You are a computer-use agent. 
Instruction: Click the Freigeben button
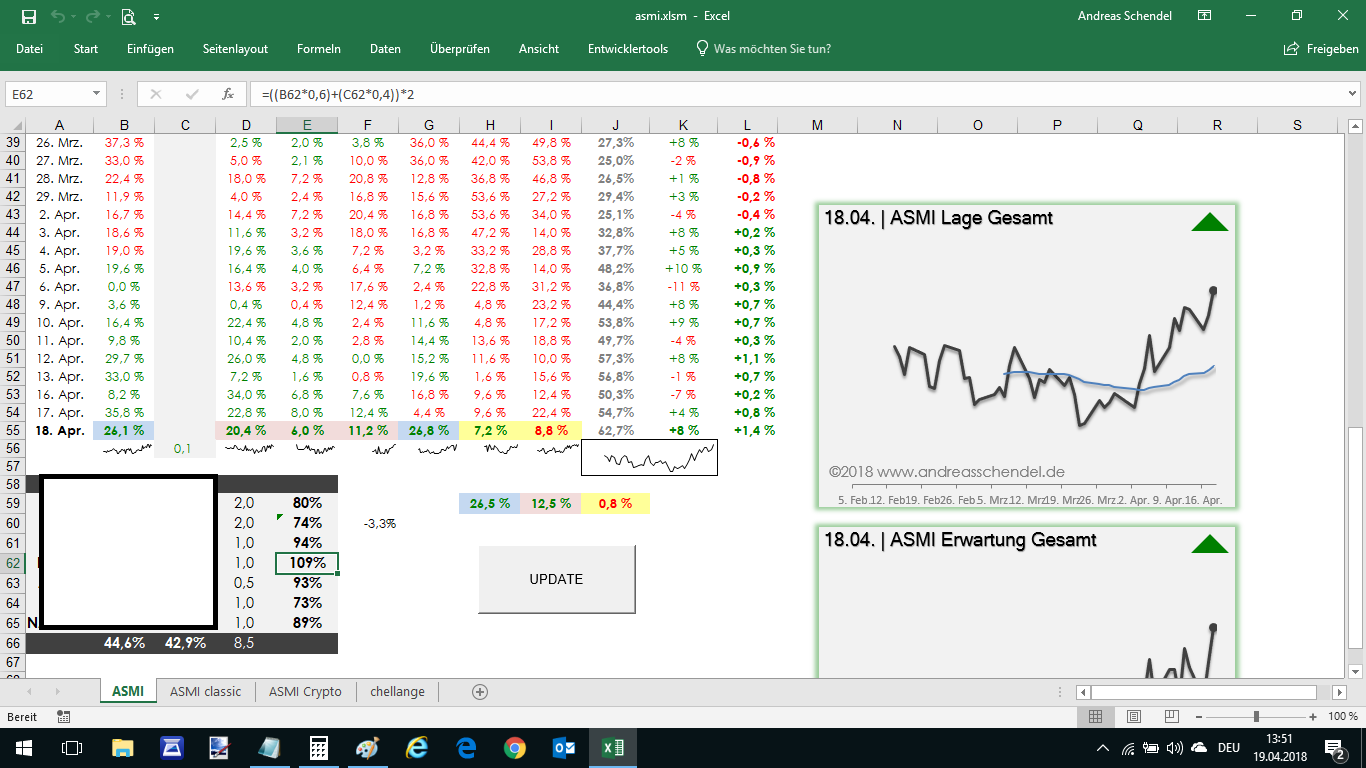[1320, 48]
